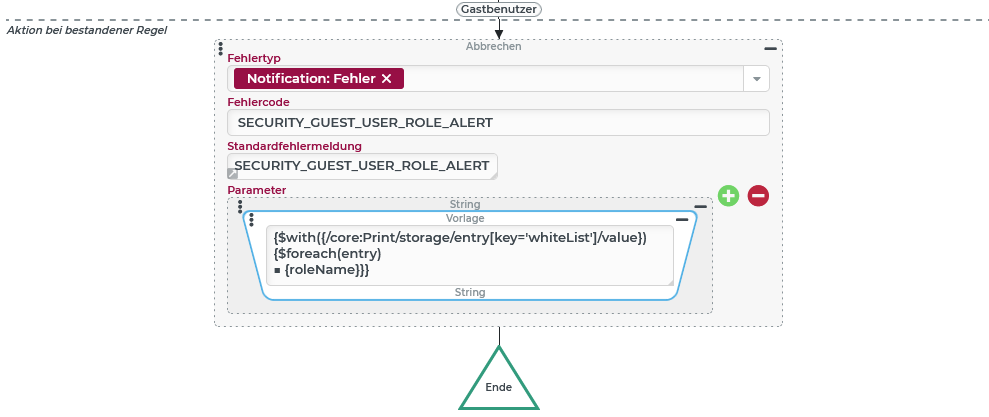Click into the Standardfehlermeldung text field
This screenshot has width=989, height=417.
pyautogui.click(x=361, y=165)
